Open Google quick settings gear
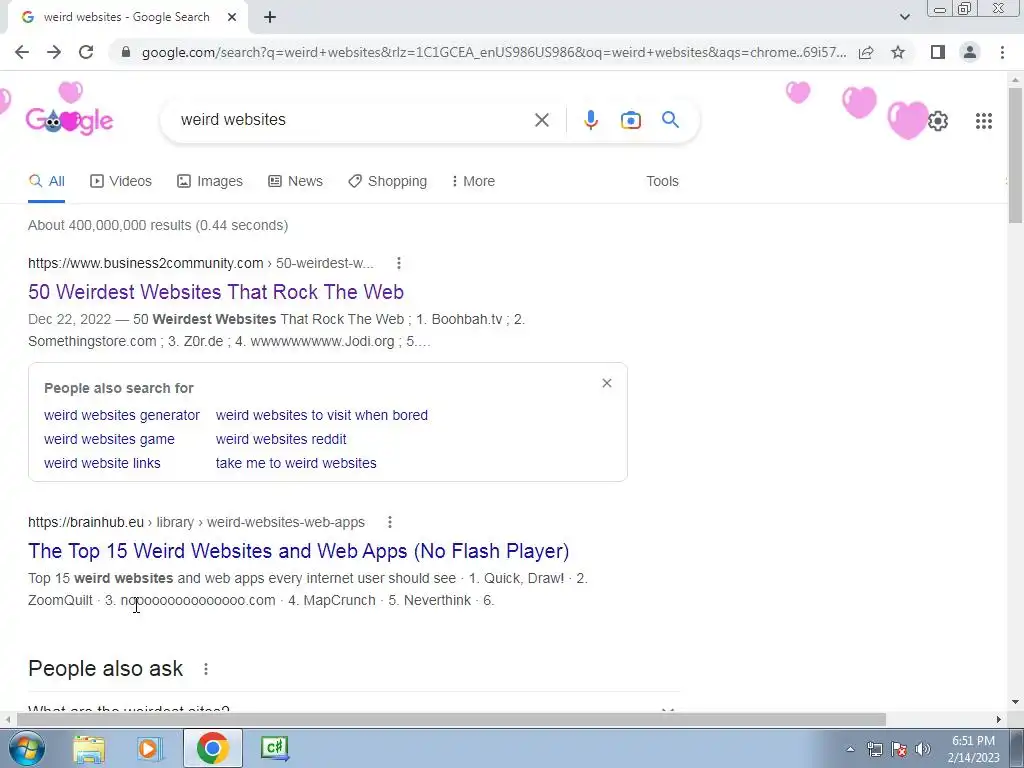 [938, 121]
